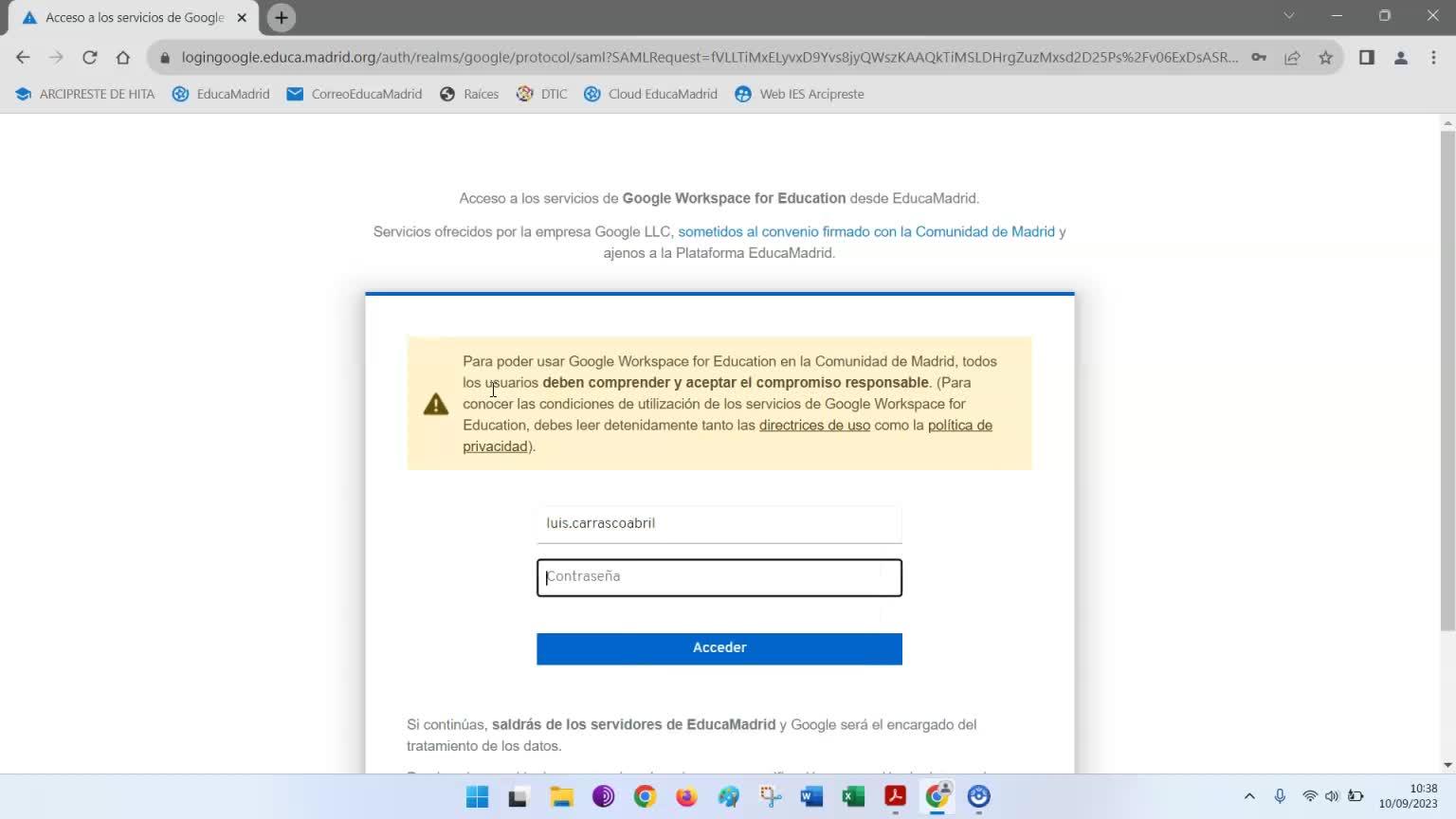
Task: Click the volume speaker tray icon
Action: [1332, 796]
